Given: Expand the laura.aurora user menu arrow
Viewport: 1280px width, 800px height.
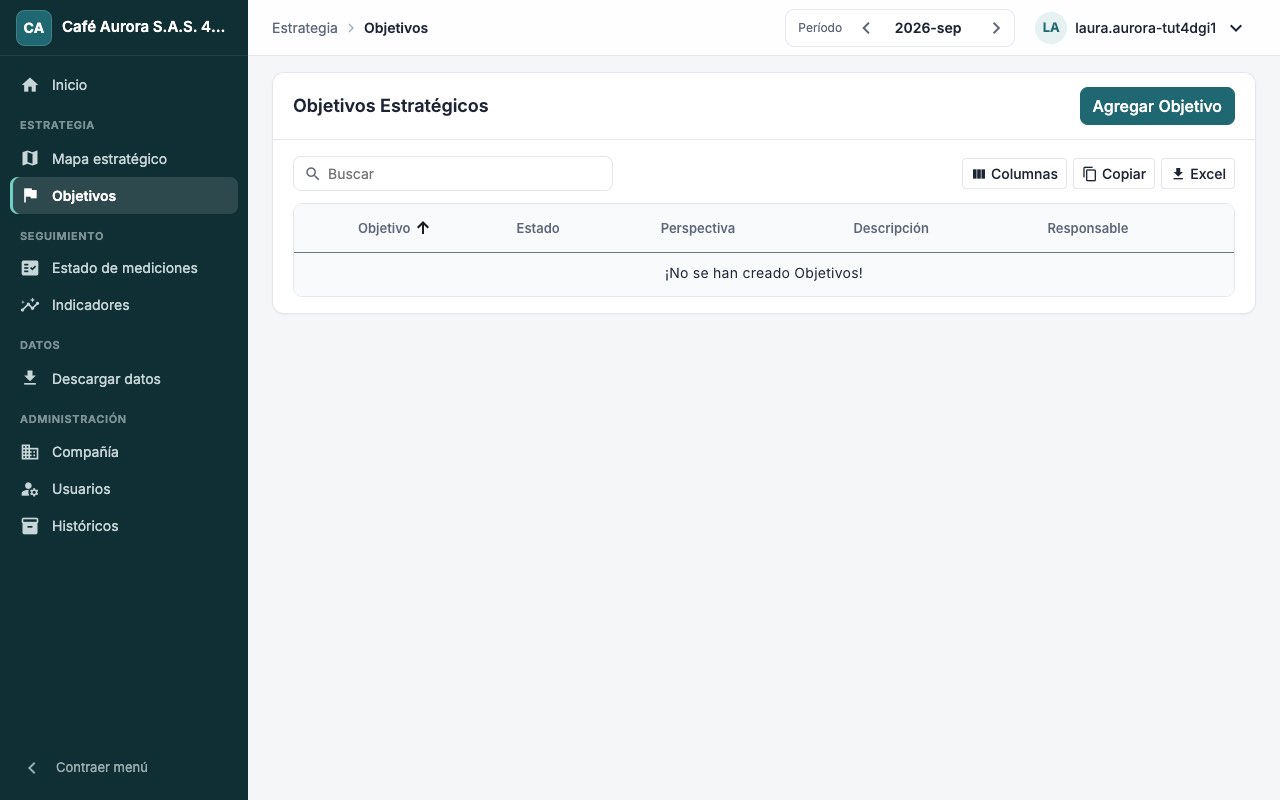Looking at the screenshot, I should [x=1236, y=28].
